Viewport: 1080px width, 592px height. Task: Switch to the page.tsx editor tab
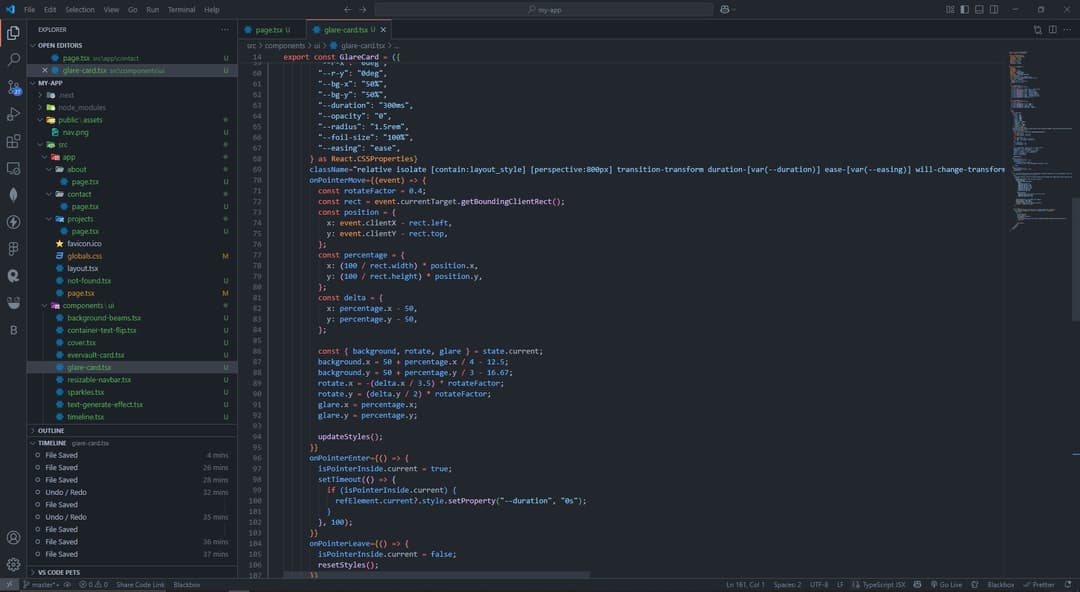(x=270, y=30)
